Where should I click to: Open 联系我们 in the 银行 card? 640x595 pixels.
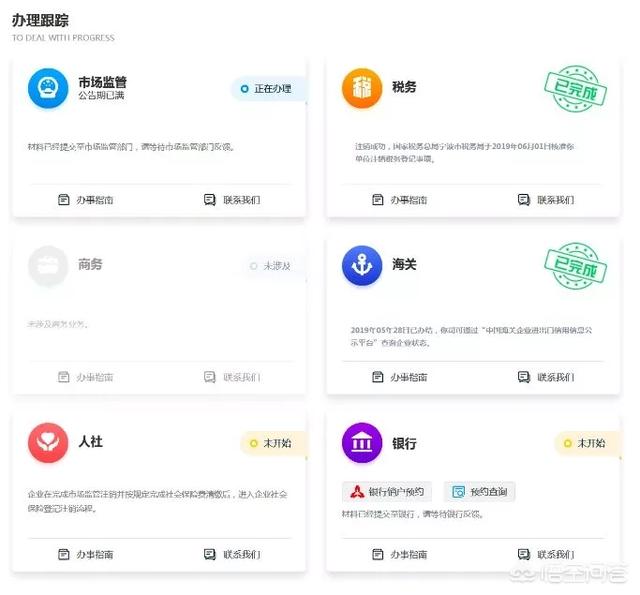tap(546, 554)
